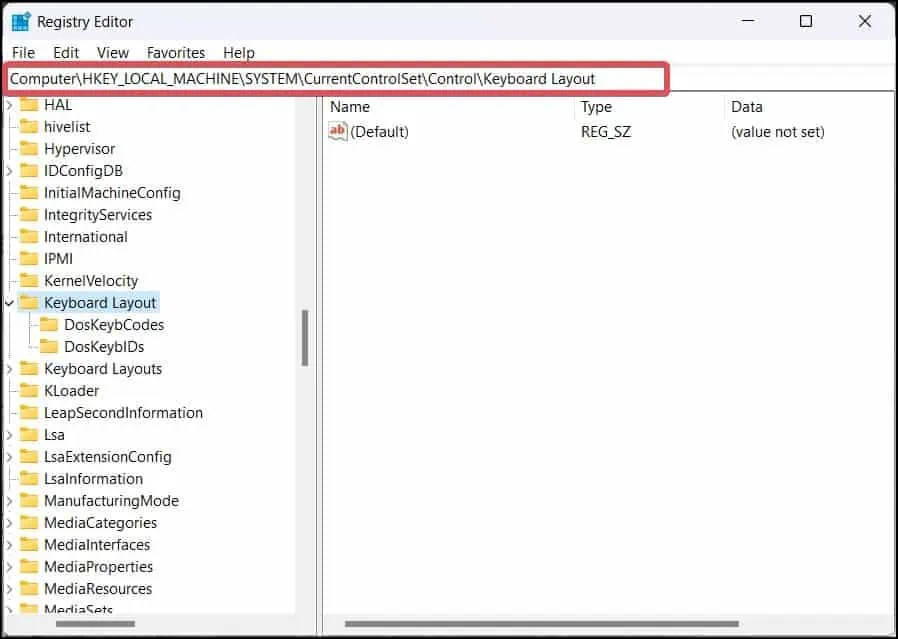The width and height of the screenshot is (898, 639).
Task: Select the MediaResources folder icon
Action: (29, 588)
